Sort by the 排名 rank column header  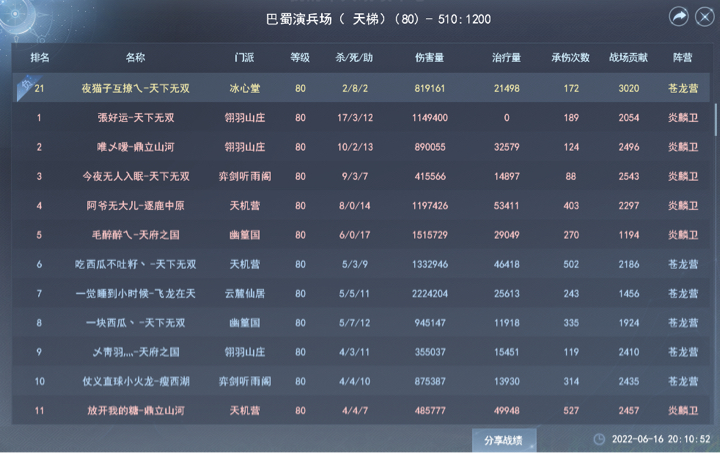(x=40, y=57)
